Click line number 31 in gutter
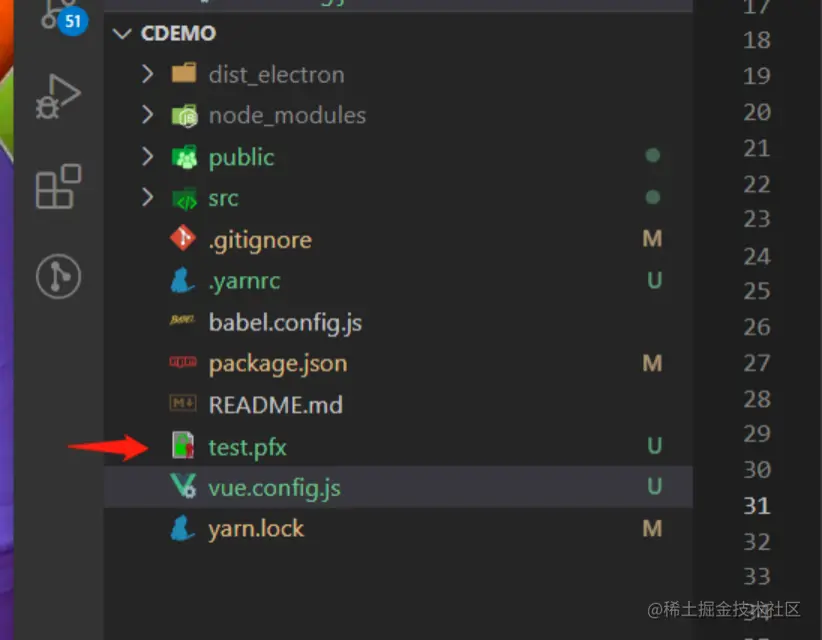This screenshot has width=822, height=640. click(x=757, y=506)
